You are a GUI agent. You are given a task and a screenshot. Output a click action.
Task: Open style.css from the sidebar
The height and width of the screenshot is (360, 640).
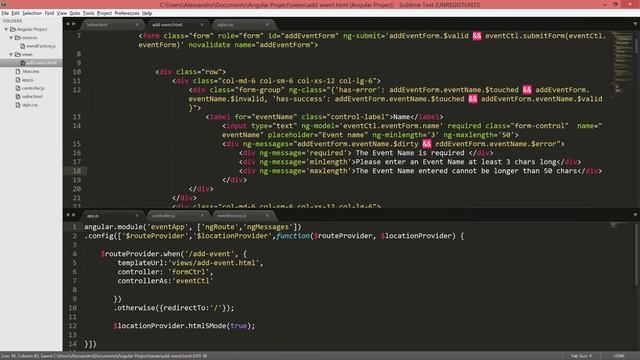click(x=29, y=105)
